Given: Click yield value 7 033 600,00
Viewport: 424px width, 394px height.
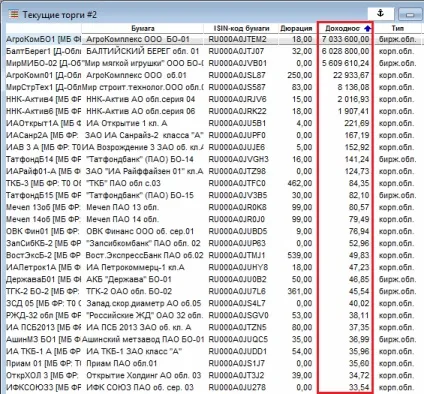Looking at the screenshot, I should pyautogui.click(x=346, y=39).
